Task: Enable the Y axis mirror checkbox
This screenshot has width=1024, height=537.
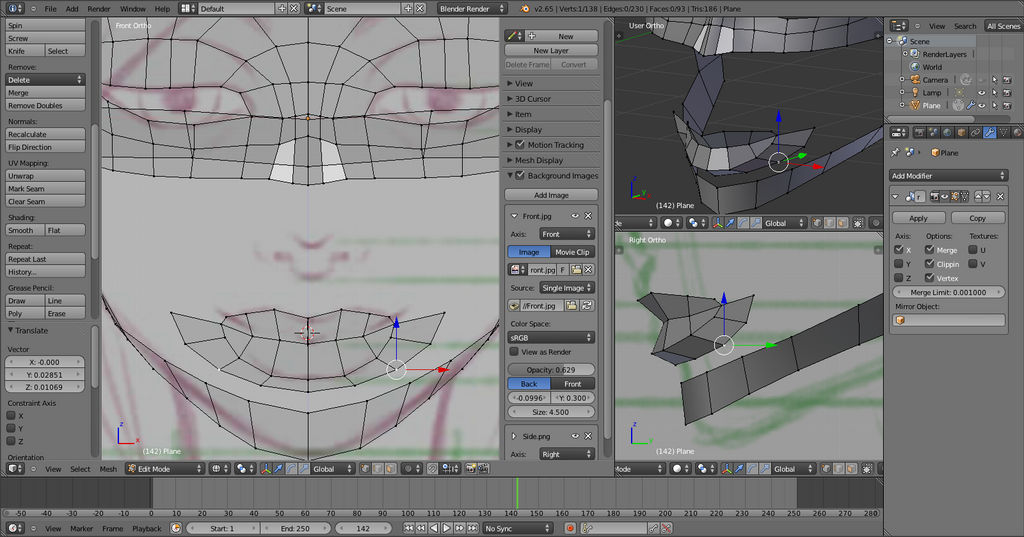Action: pos(900,264)
